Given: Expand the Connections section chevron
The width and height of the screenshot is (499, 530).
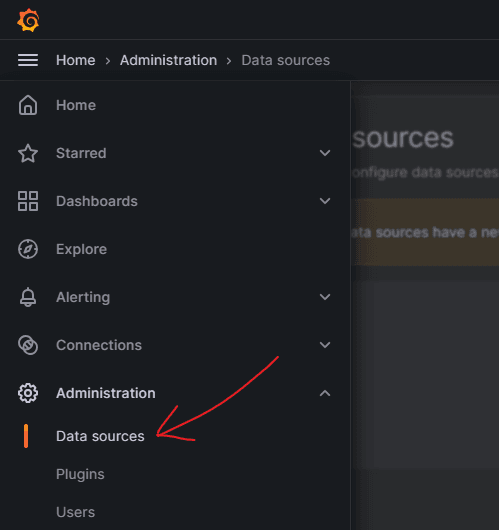Looking at the screenshot, I should 325,345.
